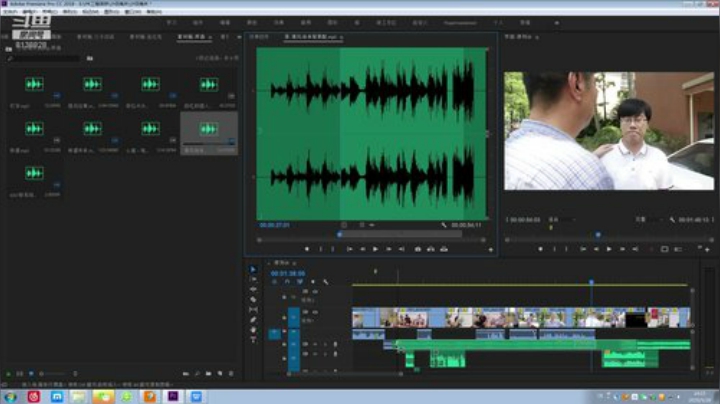This screenshot has height=404, width=720.
Task: Step forward one frame in Source monitor
Action: point(388,249)
